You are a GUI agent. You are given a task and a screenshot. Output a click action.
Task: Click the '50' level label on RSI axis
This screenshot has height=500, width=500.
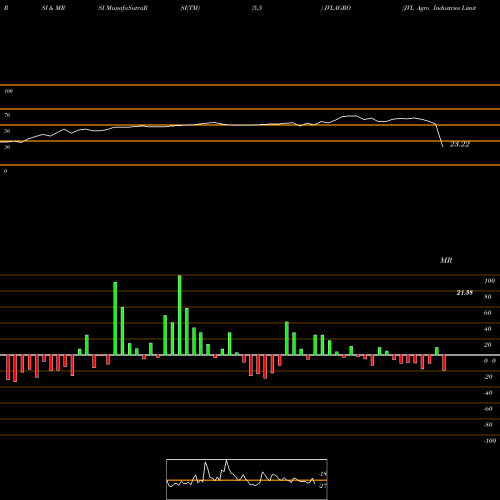tap(7, 131)
